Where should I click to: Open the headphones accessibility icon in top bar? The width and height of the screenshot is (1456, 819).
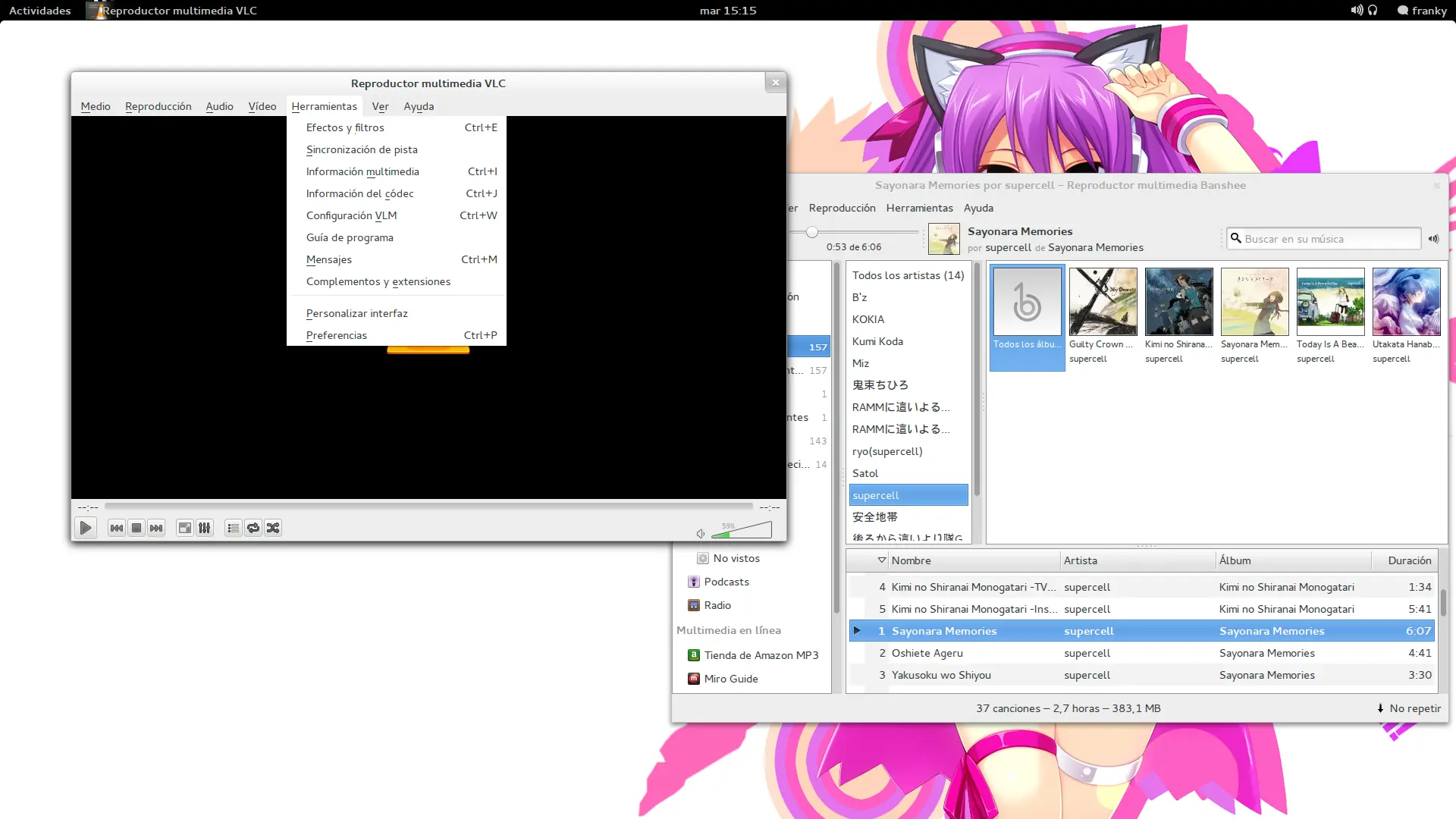(x=1373, y=11)
